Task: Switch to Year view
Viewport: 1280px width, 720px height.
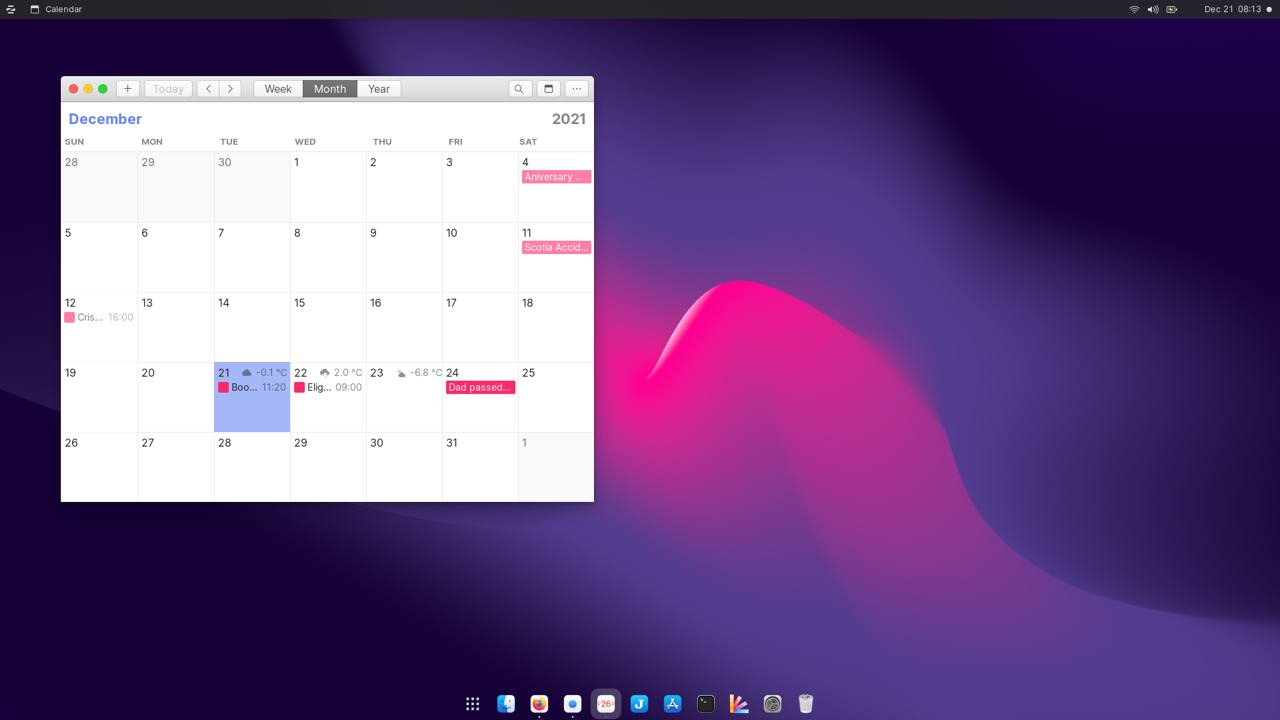Action: 378,89
